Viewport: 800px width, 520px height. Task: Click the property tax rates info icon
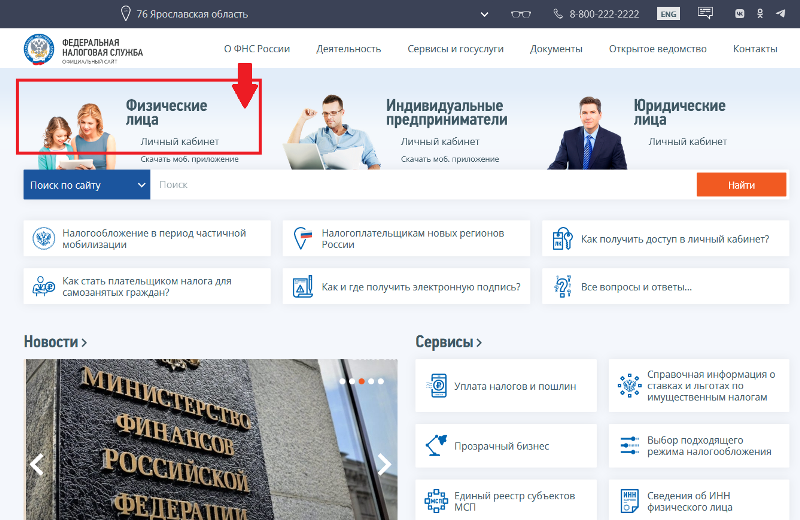[630, 385]
